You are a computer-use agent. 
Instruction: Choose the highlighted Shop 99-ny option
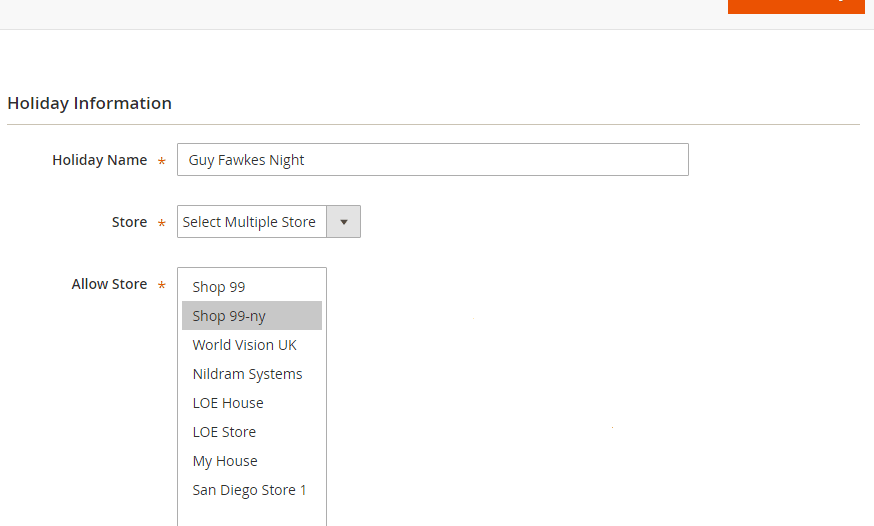pyautogui.click(x=229, y=316)
